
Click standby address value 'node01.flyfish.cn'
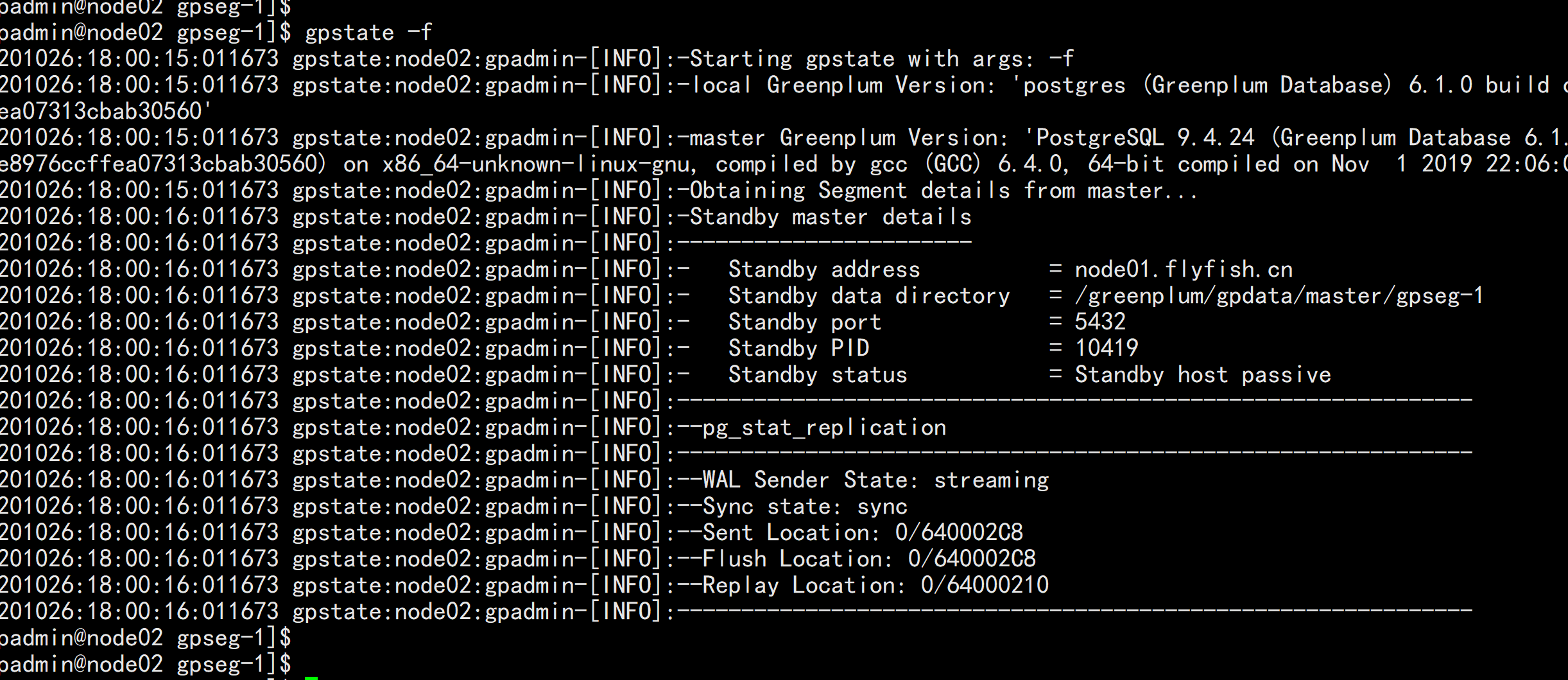click(x=1184, y=270)
